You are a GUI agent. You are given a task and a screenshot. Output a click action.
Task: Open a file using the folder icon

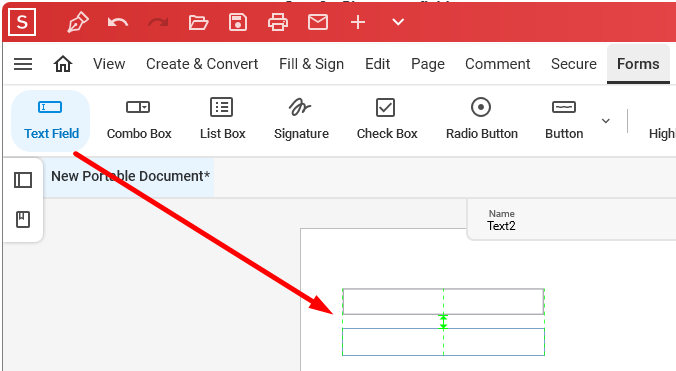click(x=198, y=22)
